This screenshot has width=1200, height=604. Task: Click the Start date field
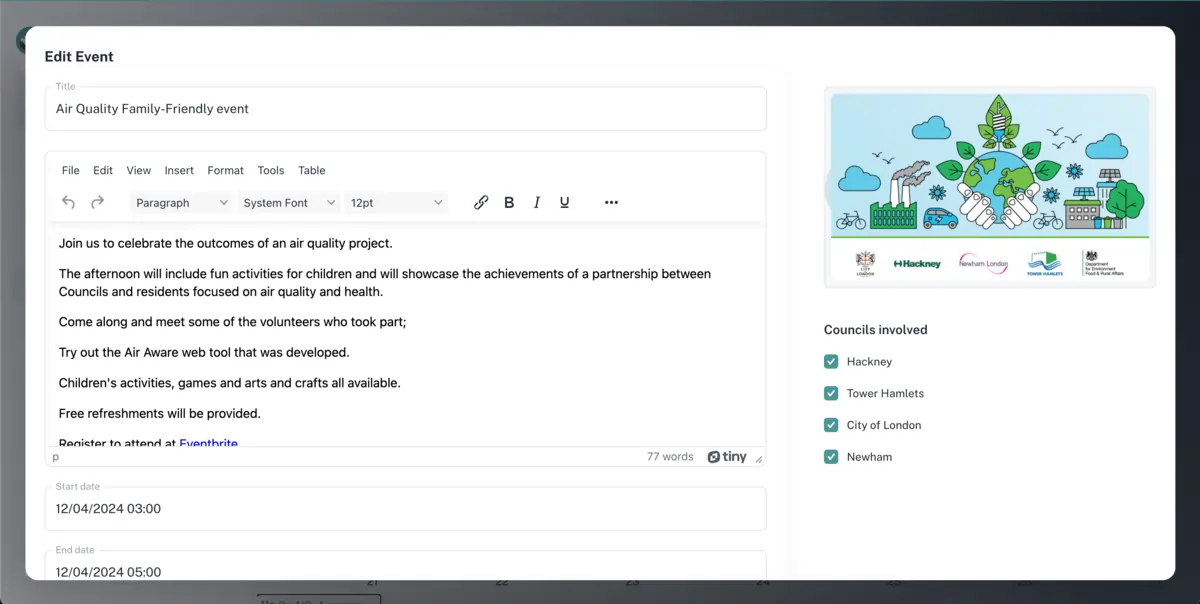pyautogui.click(x=405, y=508)
